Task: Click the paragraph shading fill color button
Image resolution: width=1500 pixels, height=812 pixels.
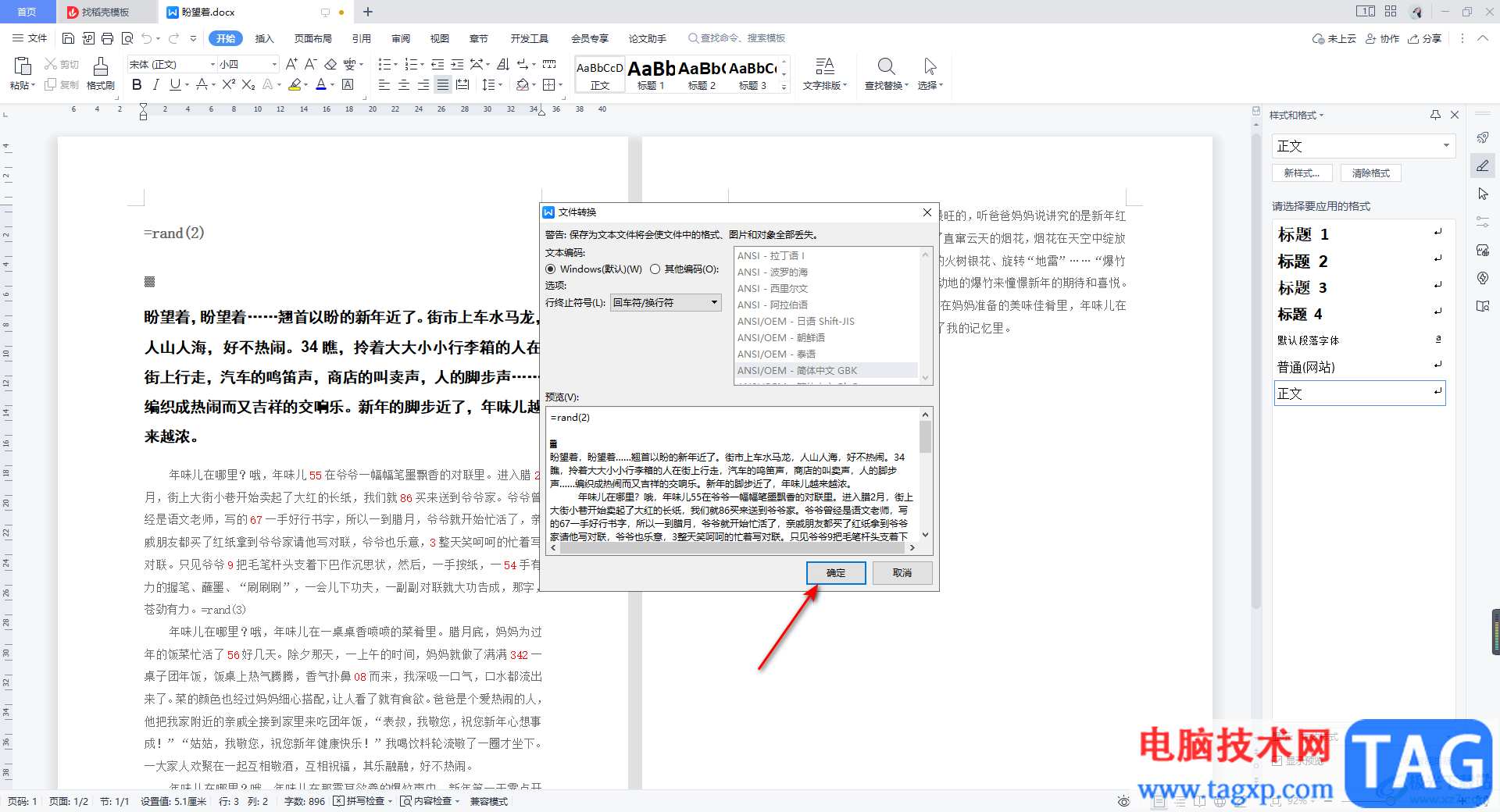Action: (x=523, y=84)
